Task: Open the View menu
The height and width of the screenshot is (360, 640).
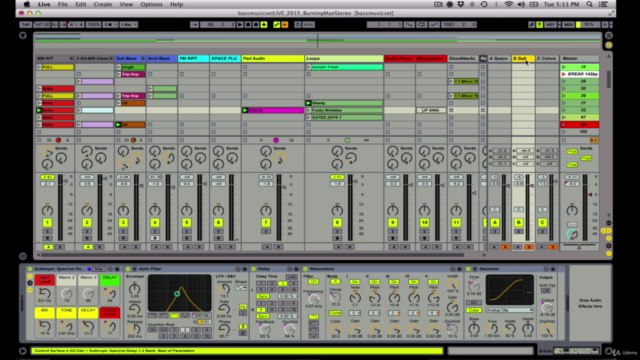Action: (126, 4)
